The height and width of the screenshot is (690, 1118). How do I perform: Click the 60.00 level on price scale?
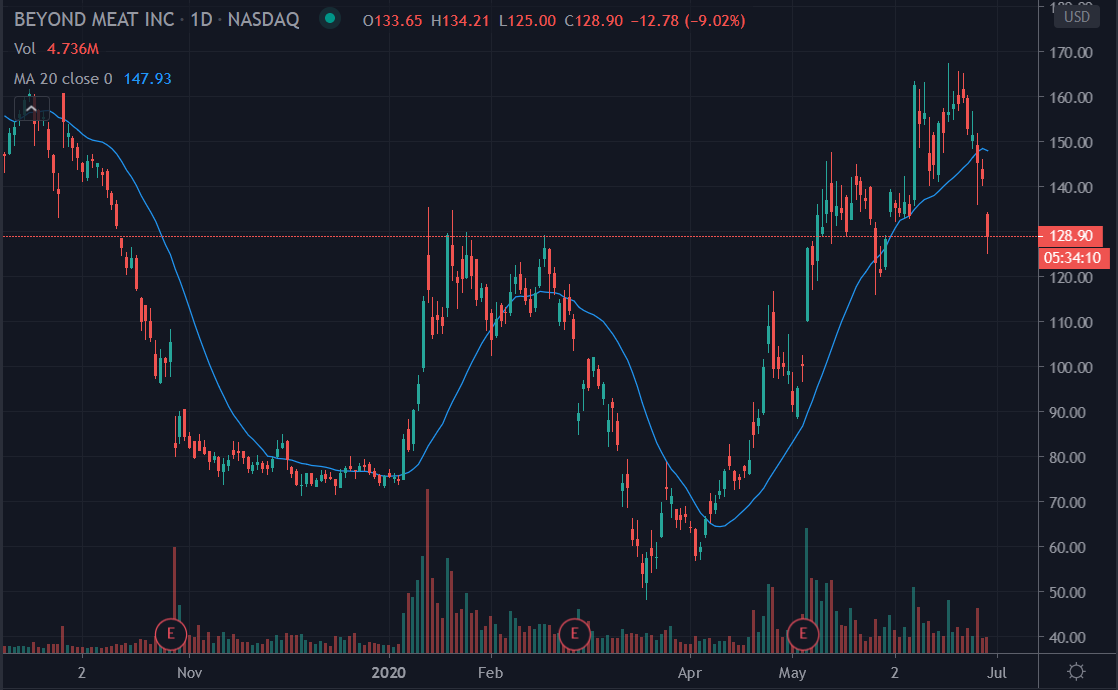[x=1068, y=547]
